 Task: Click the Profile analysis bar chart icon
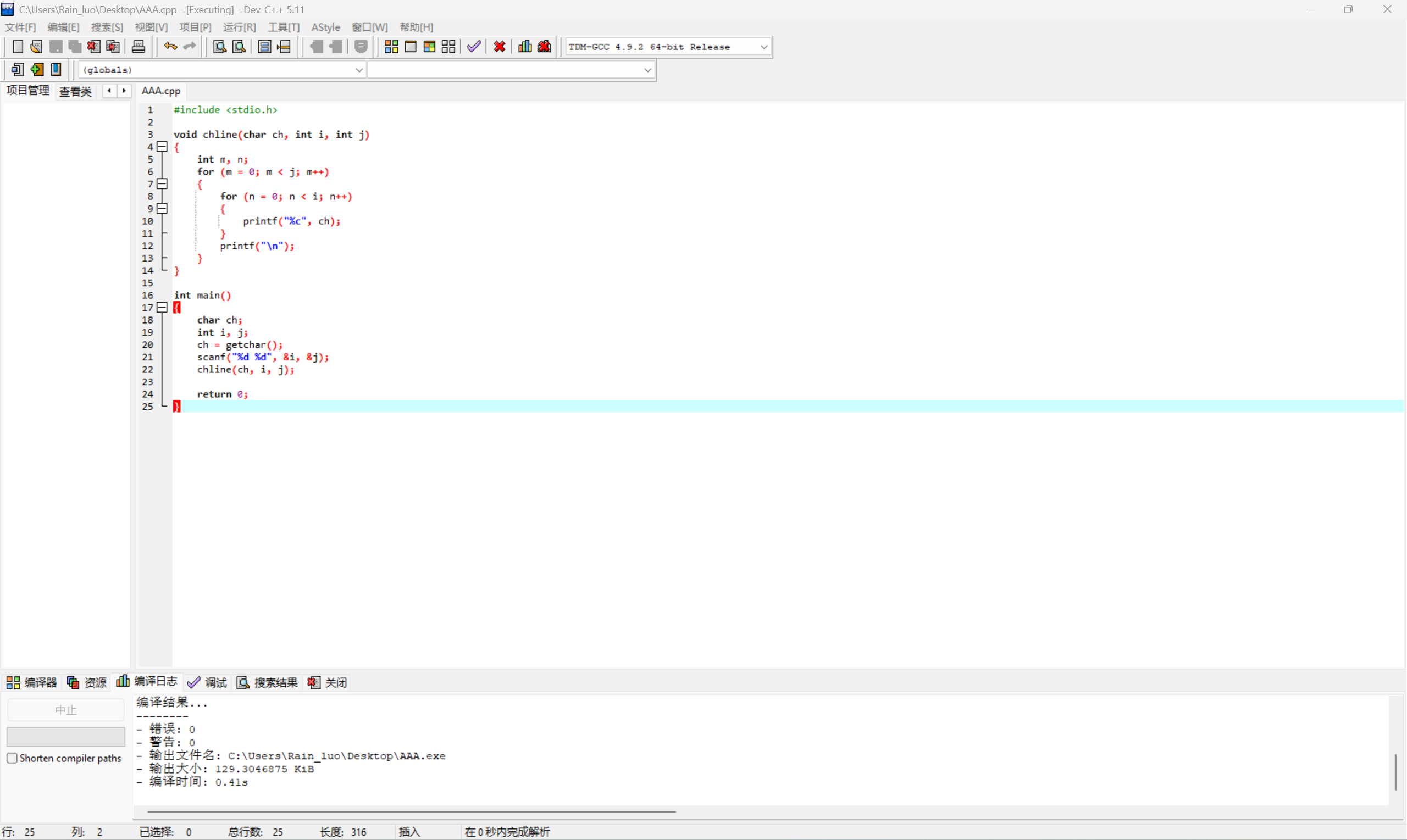tap(525, 46)
